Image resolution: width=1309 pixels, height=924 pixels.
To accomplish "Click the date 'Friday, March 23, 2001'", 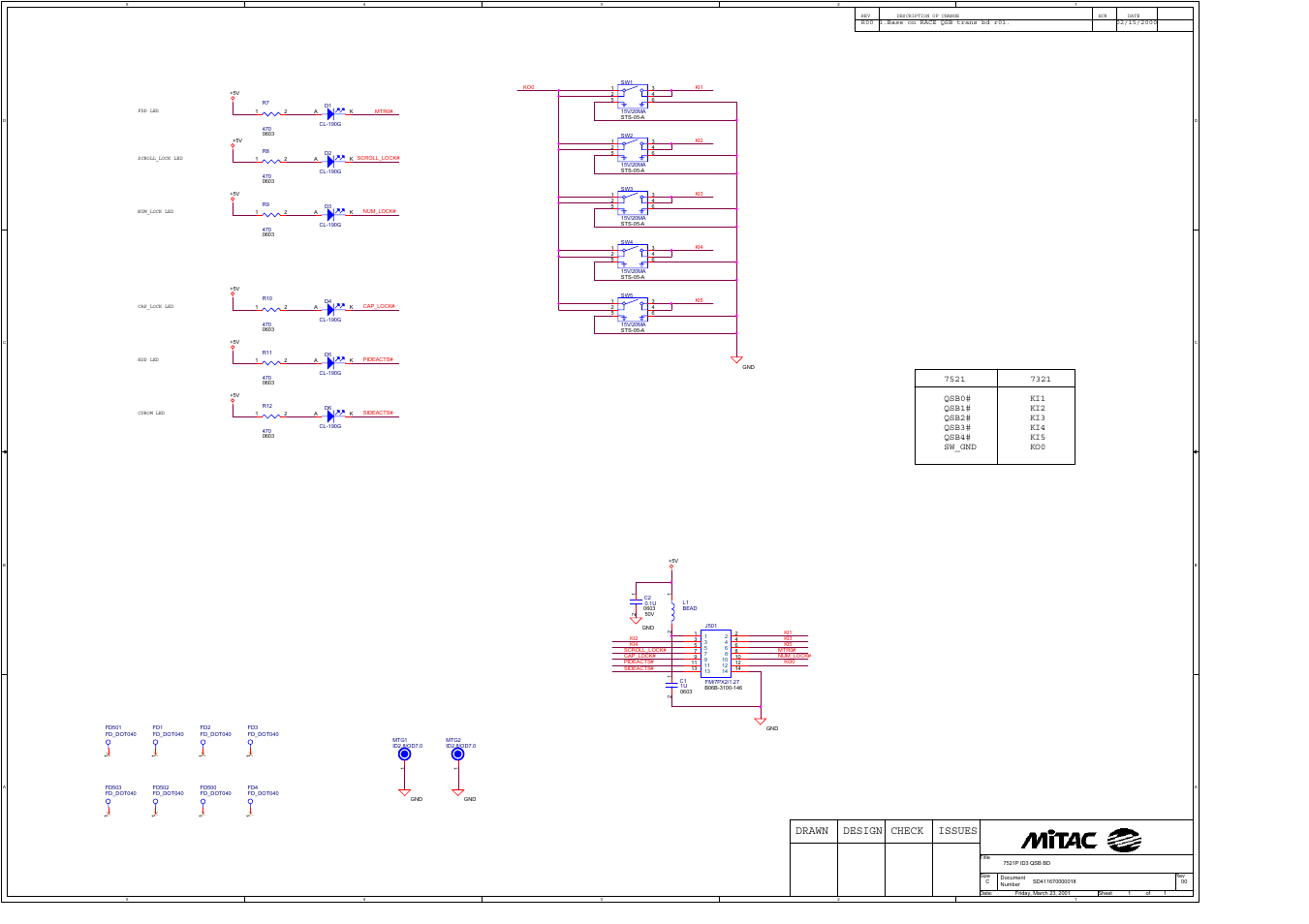I will [1043, 893].
